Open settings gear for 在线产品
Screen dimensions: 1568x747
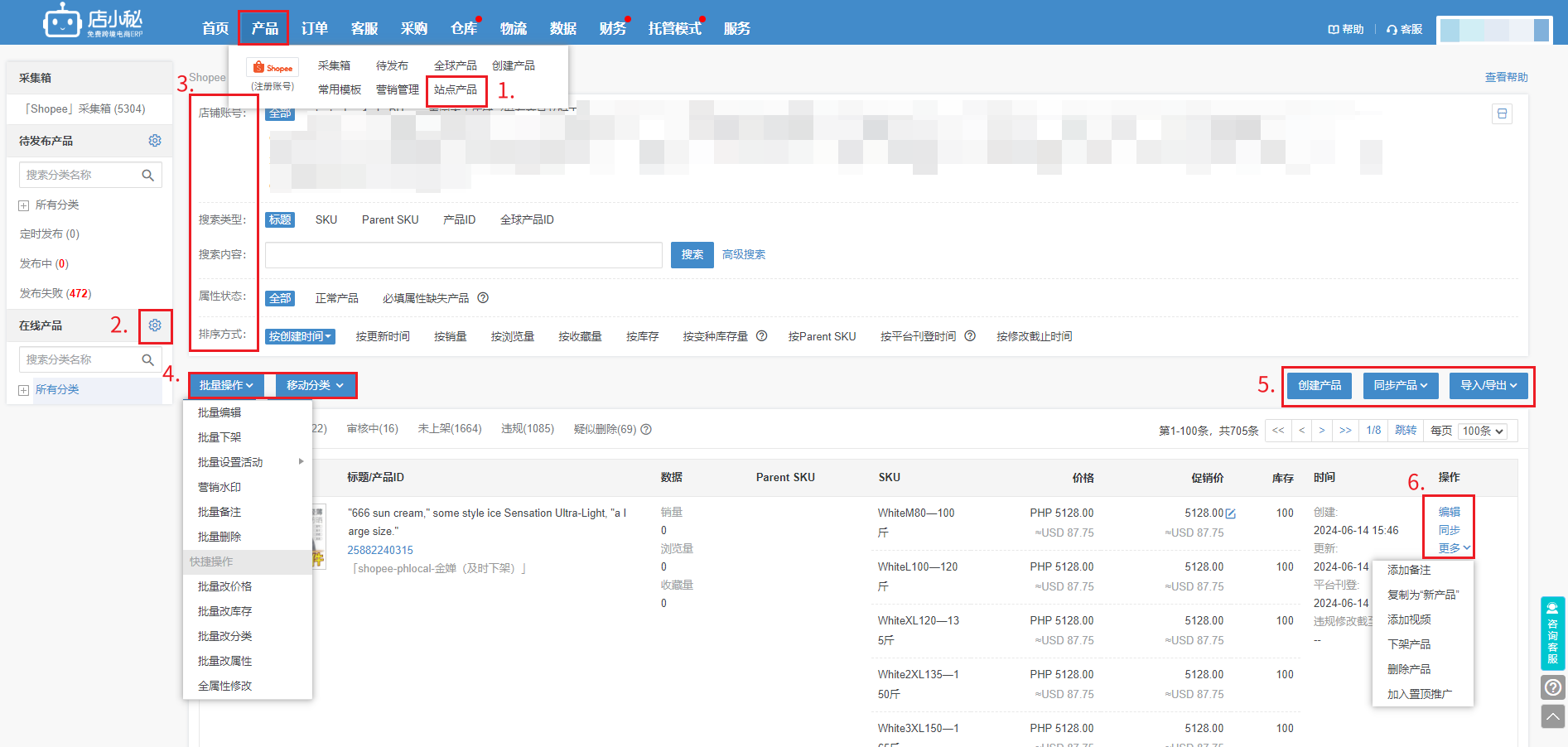pos(155,325)
